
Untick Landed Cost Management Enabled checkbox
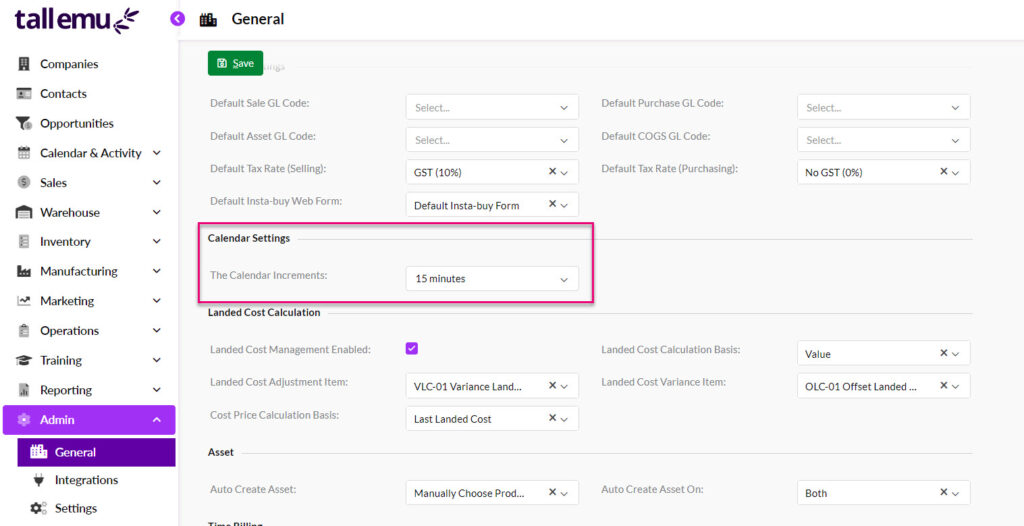pyautogui.click(x=411, y=348)
